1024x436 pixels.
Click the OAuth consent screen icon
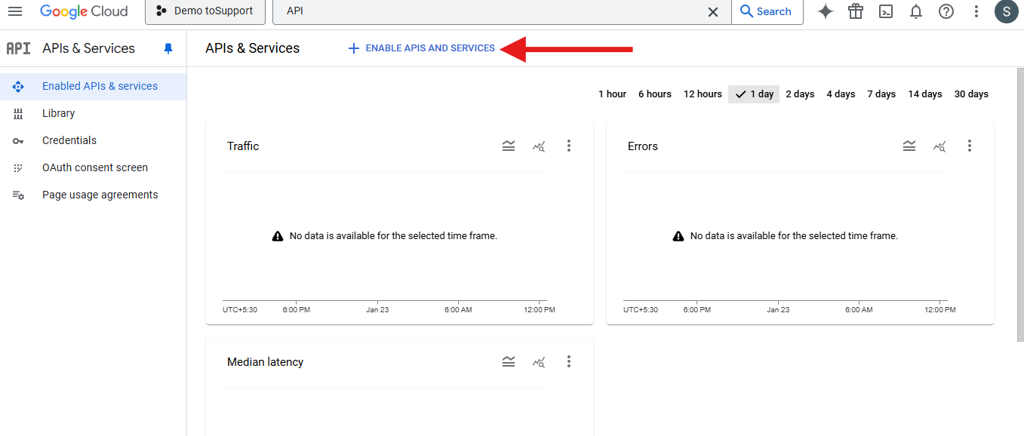(18, 168)
